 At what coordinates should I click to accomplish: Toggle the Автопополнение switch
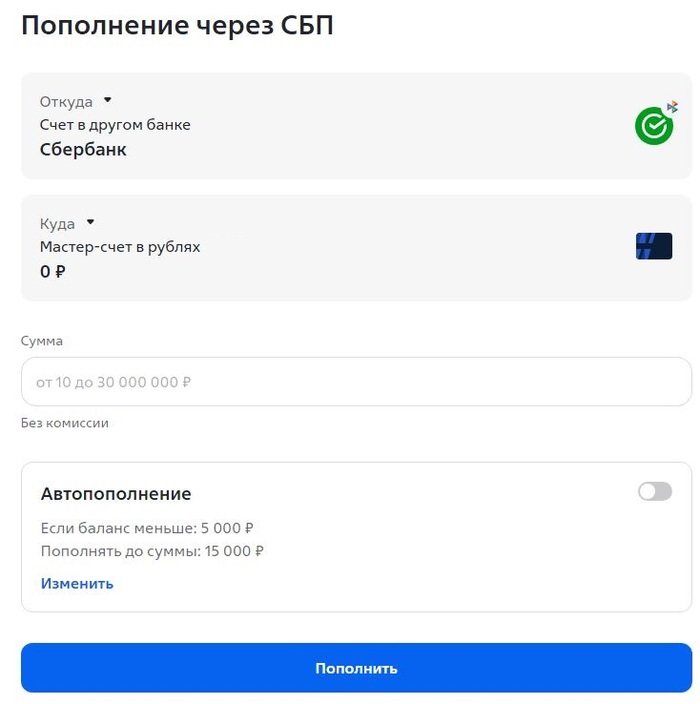pos(655,491)
